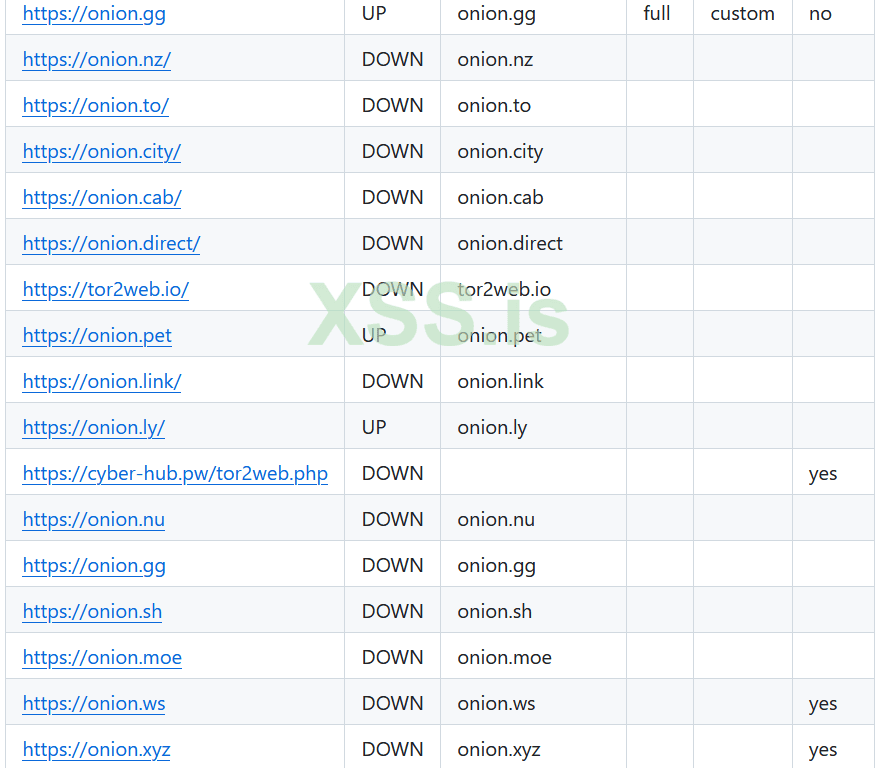Open the https://tor2web.io/ link
Image resolution: width=876 pixels, height=768 pixels.
click(x=106, y=289)
